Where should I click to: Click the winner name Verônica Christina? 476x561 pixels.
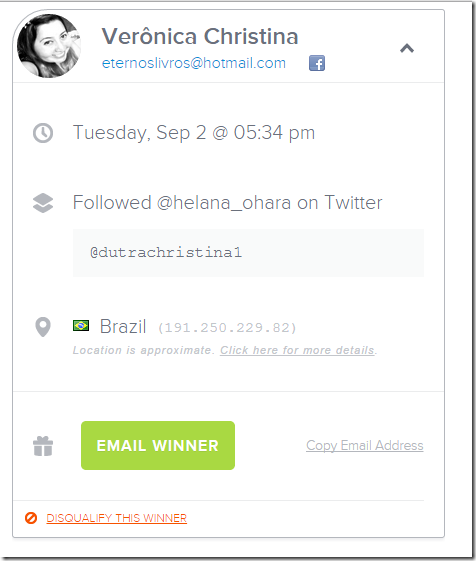(x=200, y=36)
